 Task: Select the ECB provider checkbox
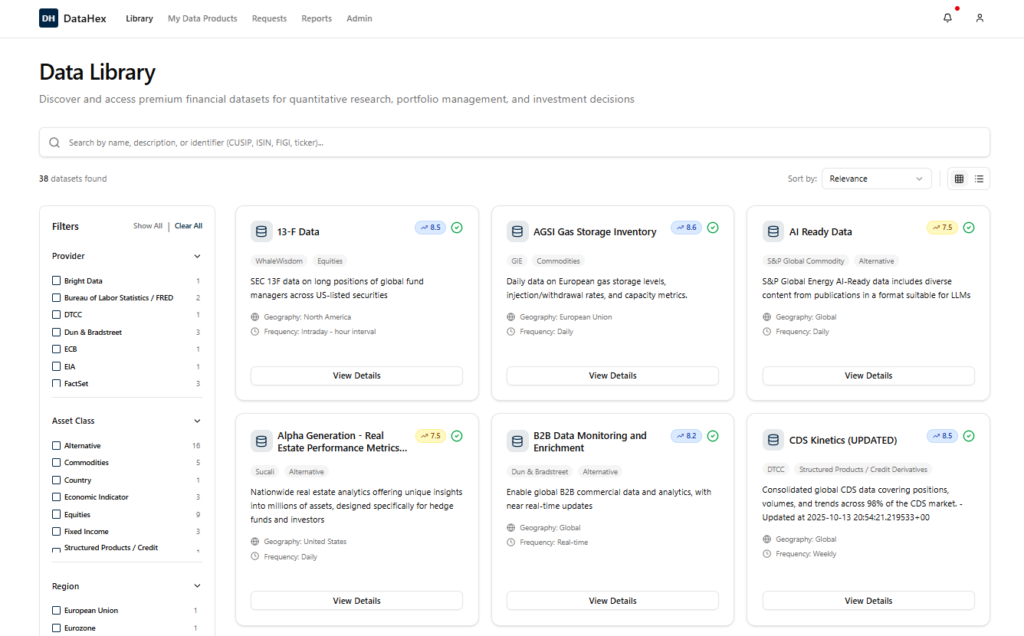tap(56, 349)
